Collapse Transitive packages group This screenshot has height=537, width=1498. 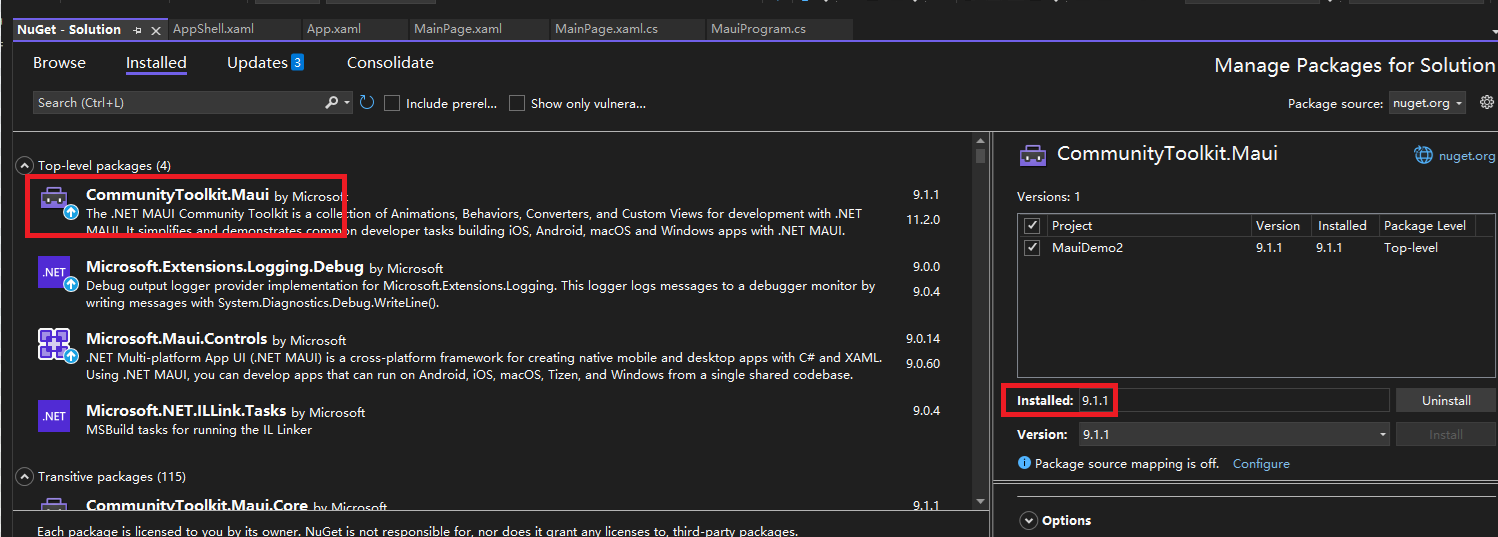(x=23, y=477)
